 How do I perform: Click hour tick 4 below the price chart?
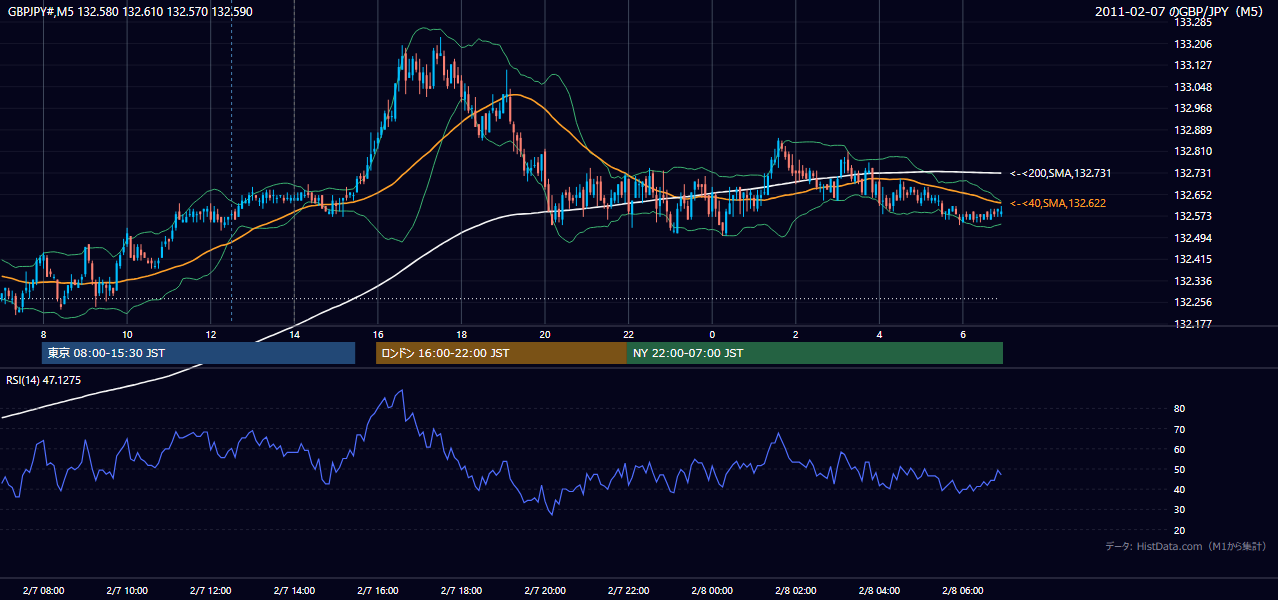point(879,333)
